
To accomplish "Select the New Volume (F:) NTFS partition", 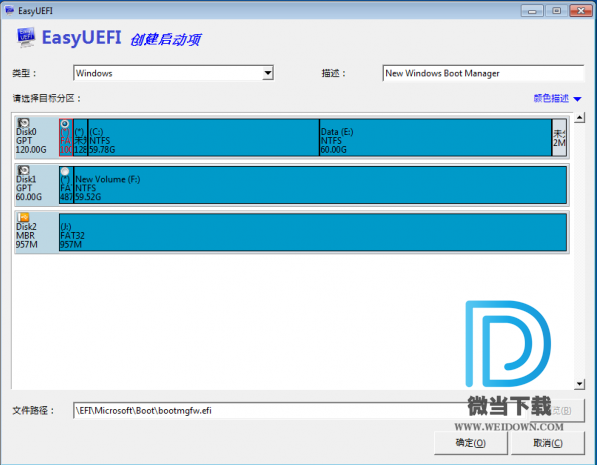I will pyautogui.click(x=320, y=185).
